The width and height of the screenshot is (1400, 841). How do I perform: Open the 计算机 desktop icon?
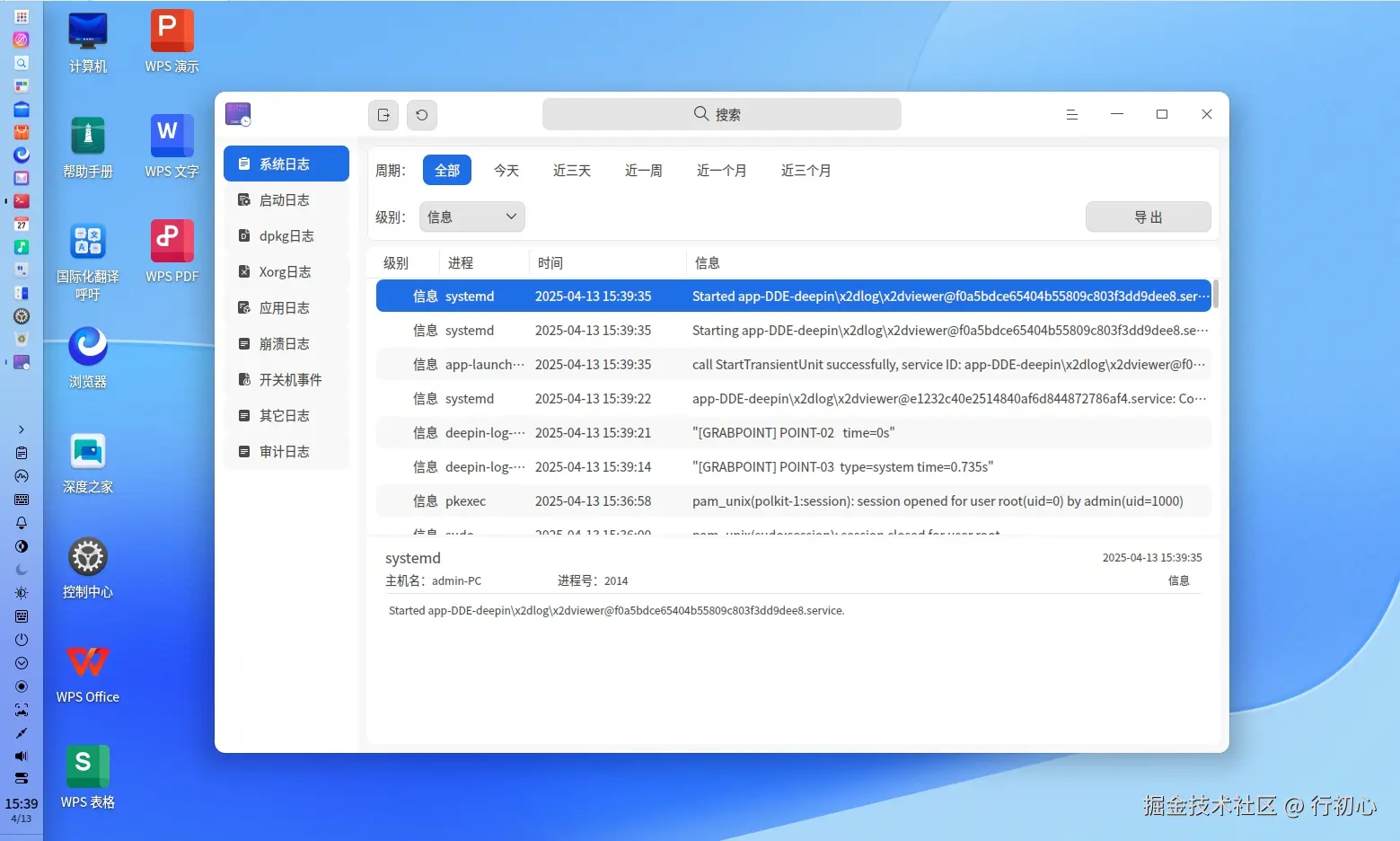pos(88,42)
